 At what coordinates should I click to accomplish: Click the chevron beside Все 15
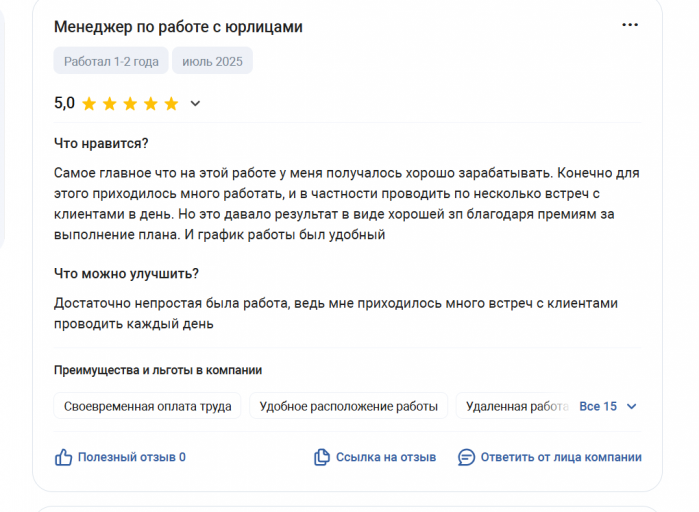pyautogui.click(x=631, y=406)
